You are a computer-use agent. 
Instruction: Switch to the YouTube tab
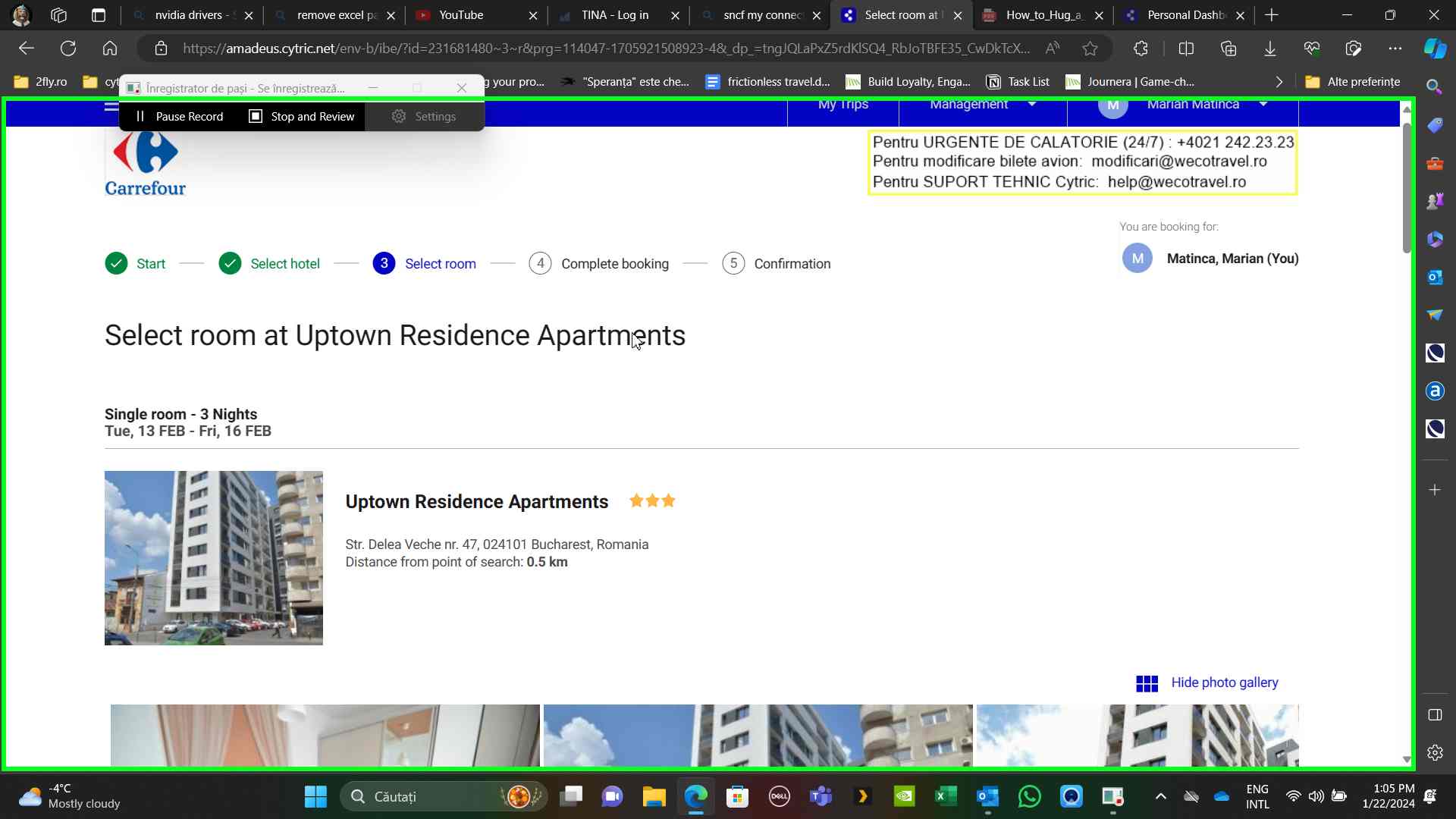point(461,15)
